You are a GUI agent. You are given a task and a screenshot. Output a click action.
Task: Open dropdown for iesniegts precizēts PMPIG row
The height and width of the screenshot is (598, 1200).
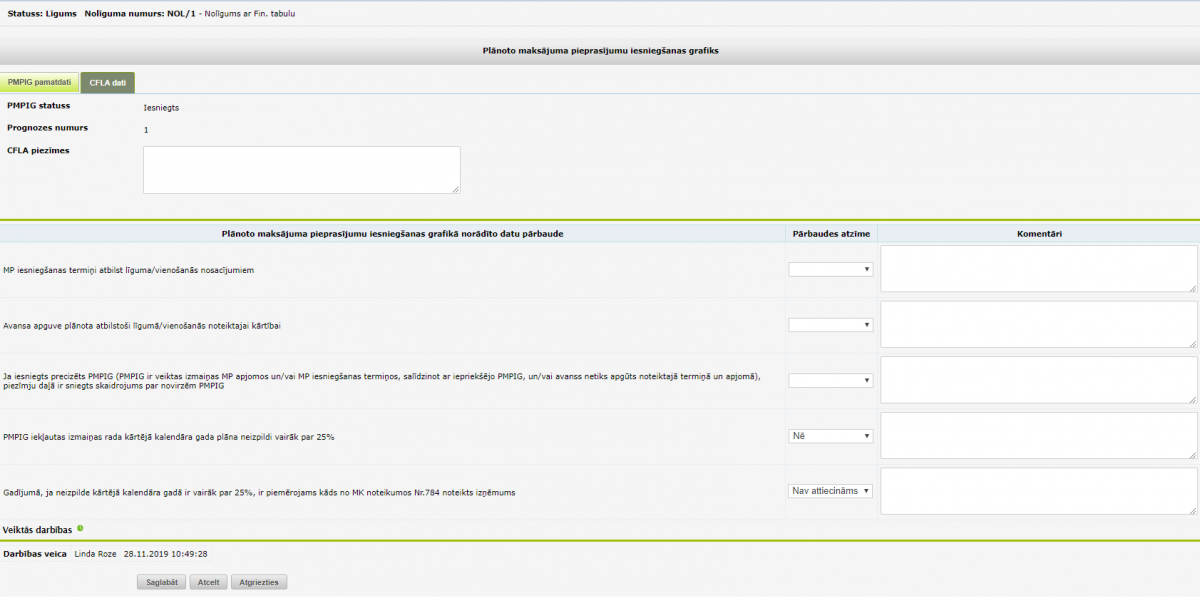(x=831, y=380)
